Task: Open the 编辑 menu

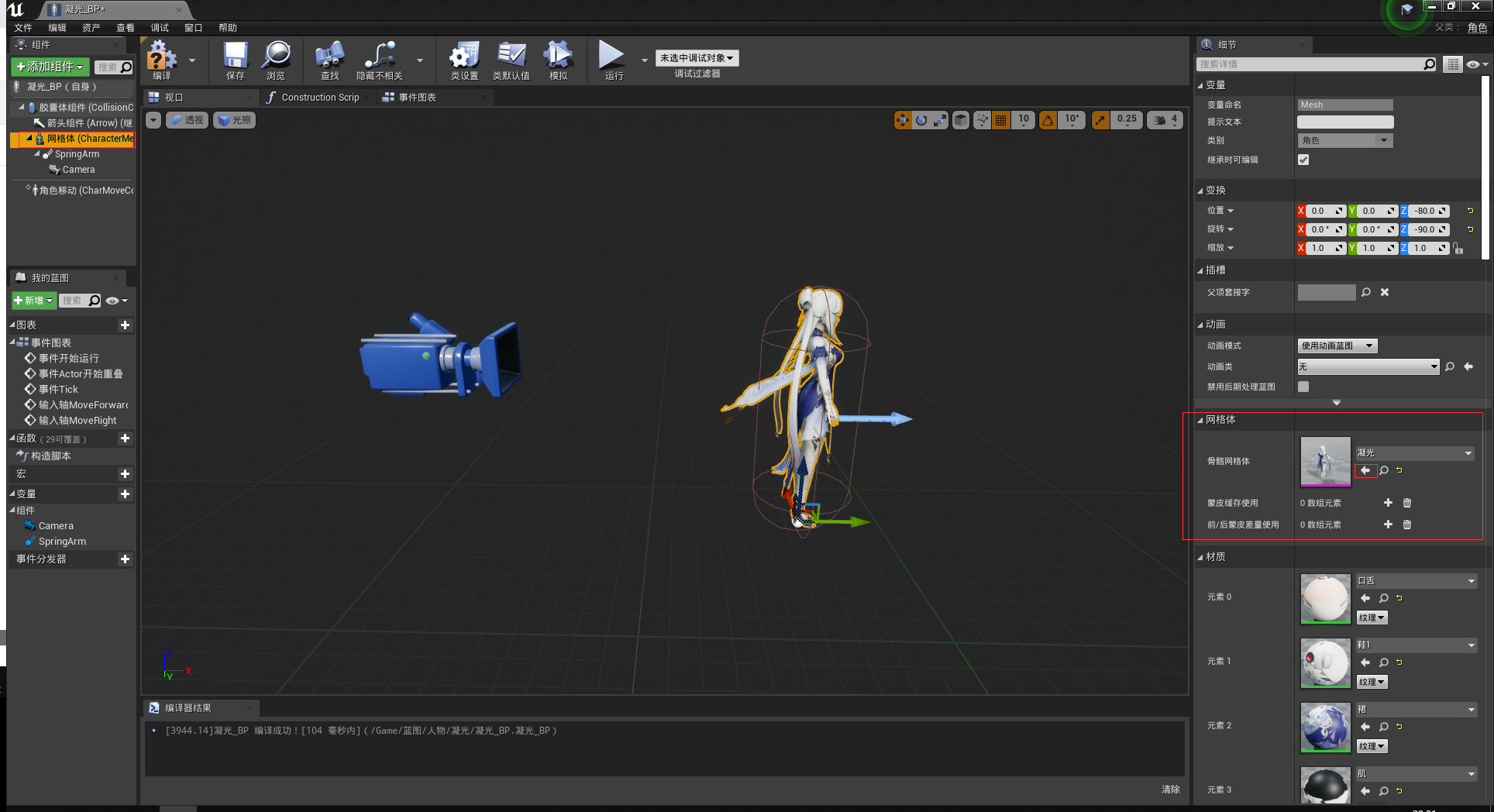Action: pos(57,28)
